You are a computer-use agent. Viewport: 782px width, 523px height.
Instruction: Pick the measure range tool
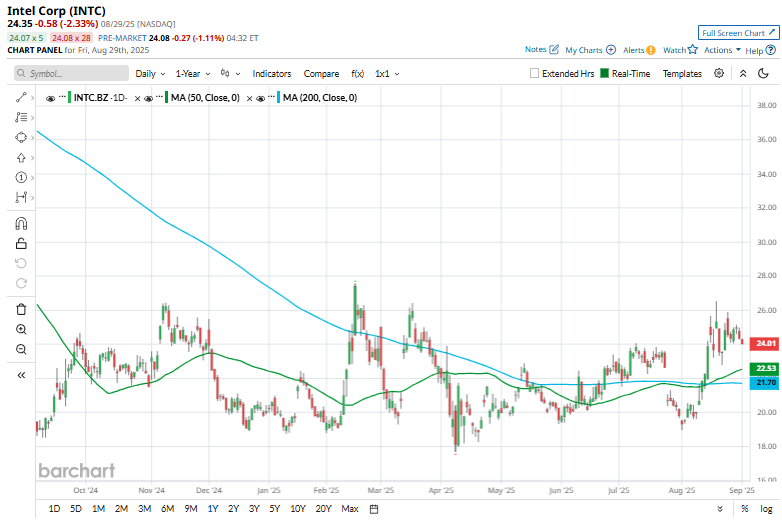click(x=21, y=197)
